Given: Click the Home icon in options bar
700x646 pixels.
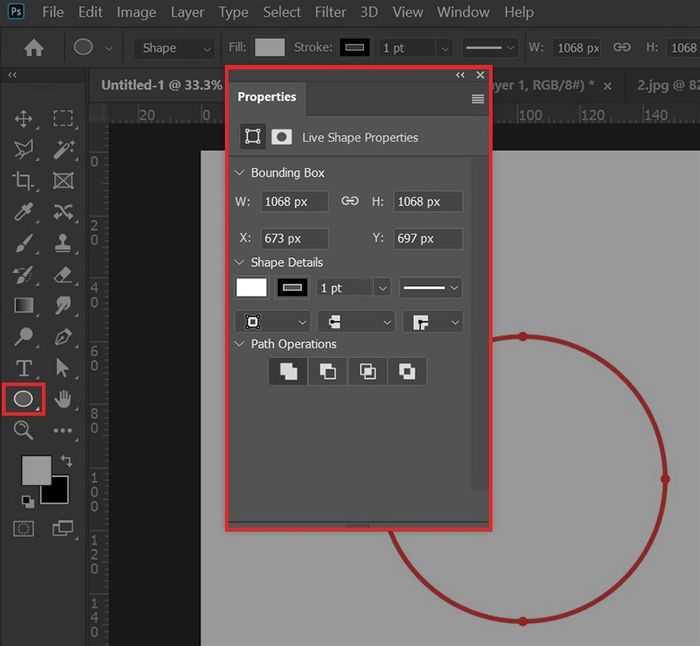Looking at the screenshot, I should pyautogui.click(x=34, y=48).
